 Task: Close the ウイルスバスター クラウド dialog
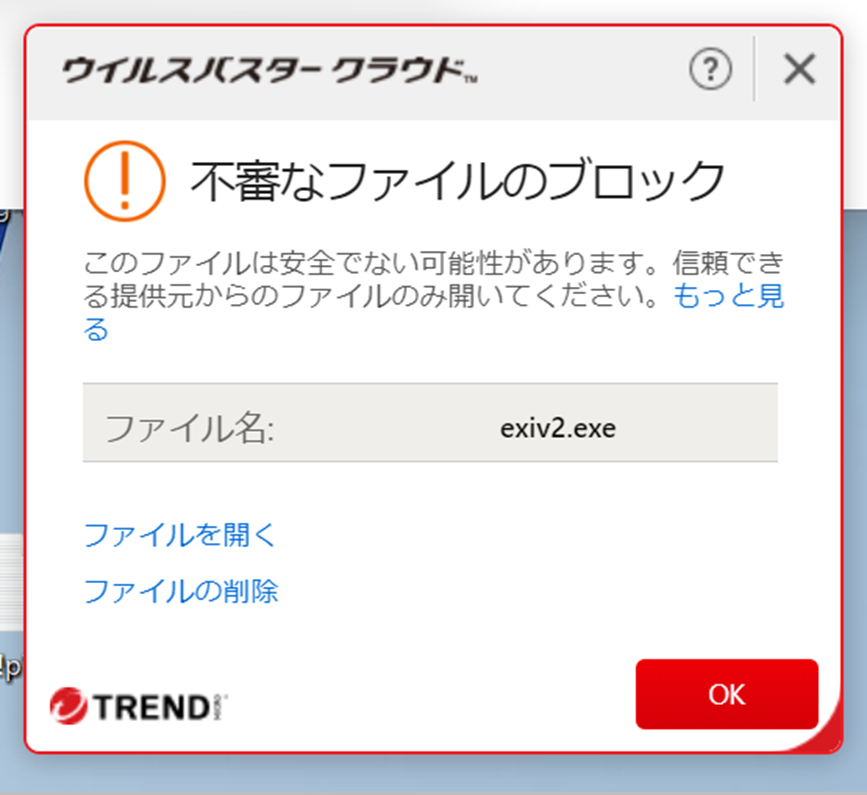(x=800, y=69)
